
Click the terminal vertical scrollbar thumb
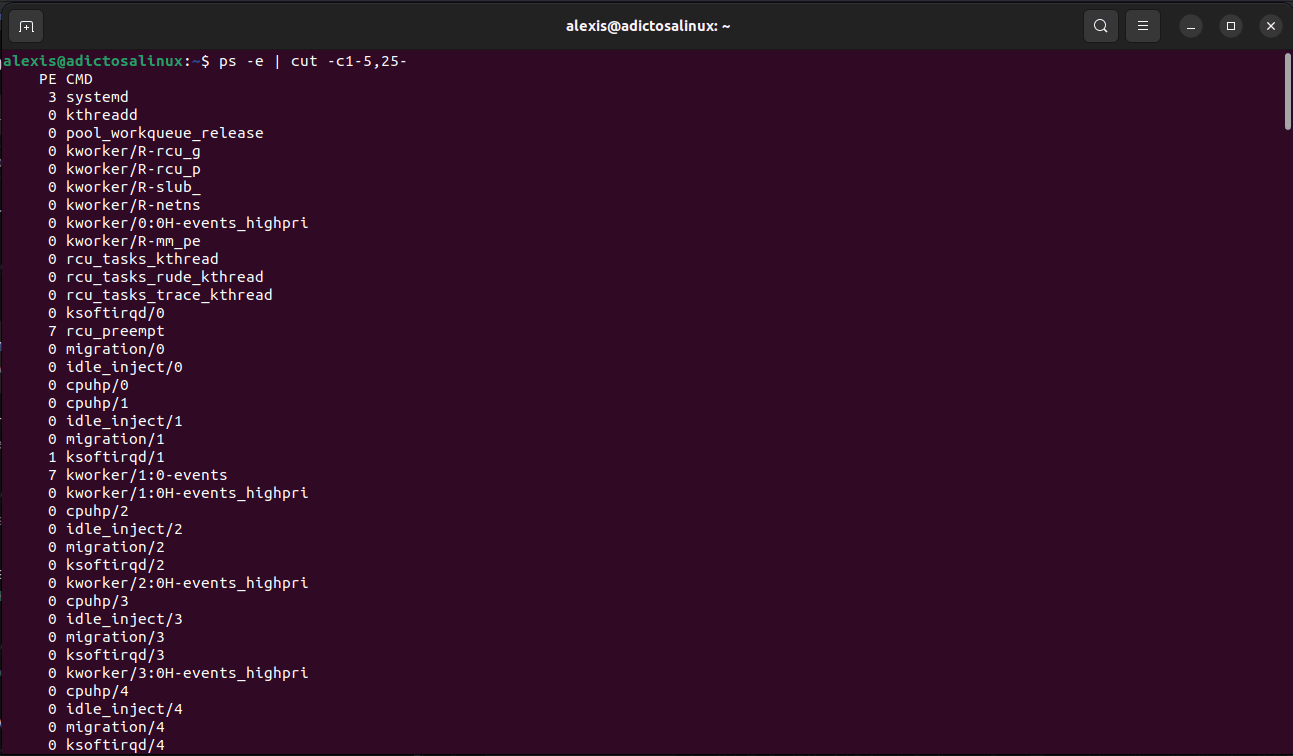1287,91
